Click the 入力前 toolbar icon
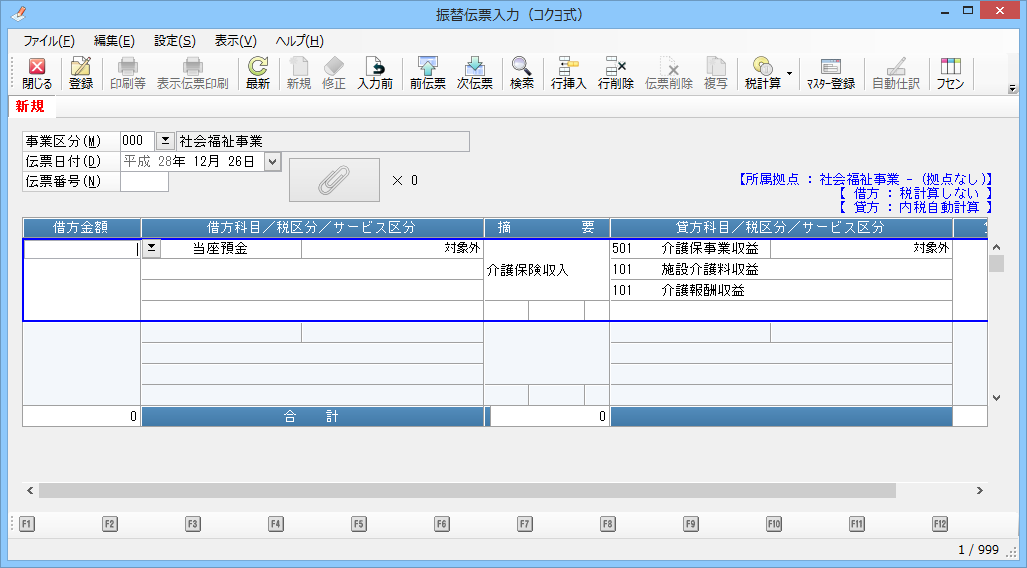 pyautogui.click(x=375, y=73)
